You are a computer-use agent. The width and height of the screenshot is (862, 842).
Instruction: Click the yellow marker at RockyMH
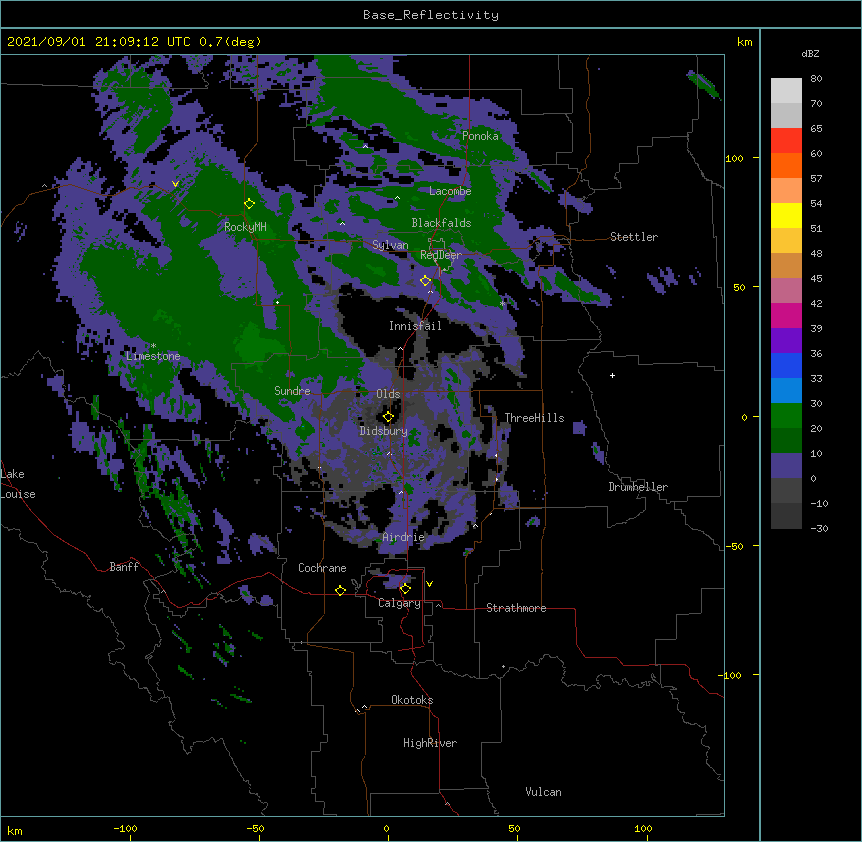tap(249, 204)
